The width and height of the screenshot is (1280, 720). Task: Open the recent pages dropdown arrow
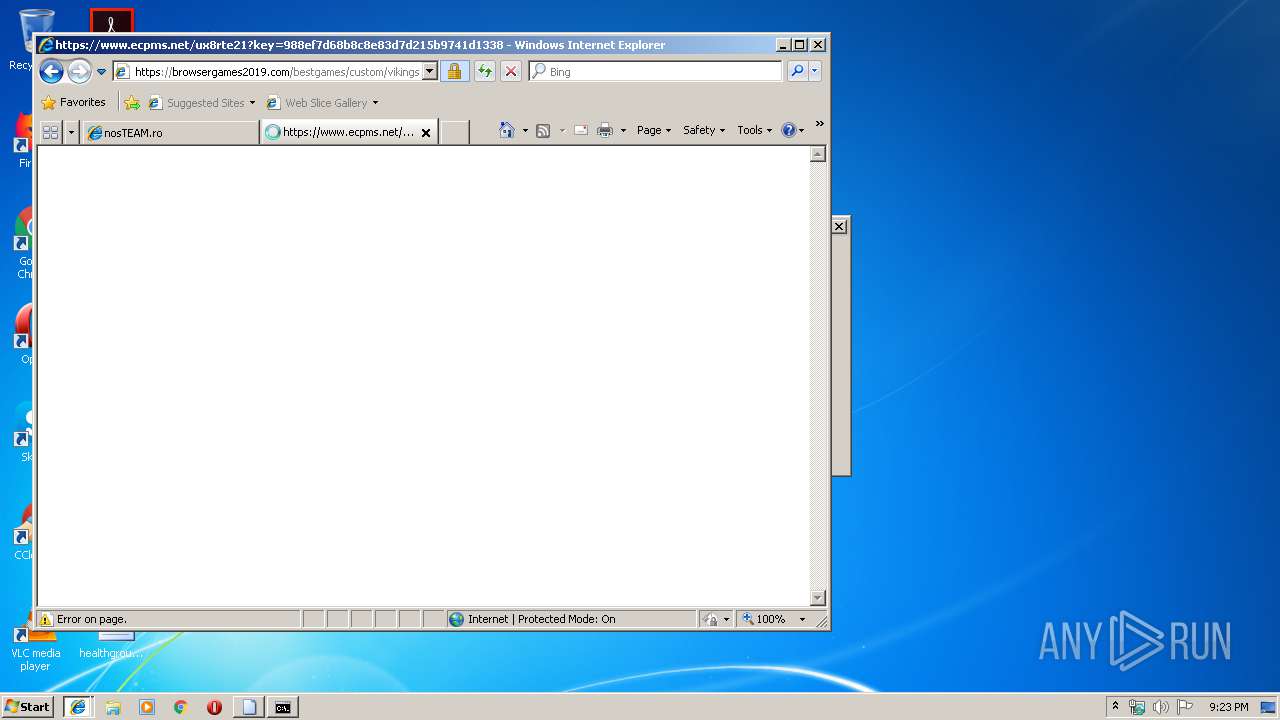click(101, 72)
